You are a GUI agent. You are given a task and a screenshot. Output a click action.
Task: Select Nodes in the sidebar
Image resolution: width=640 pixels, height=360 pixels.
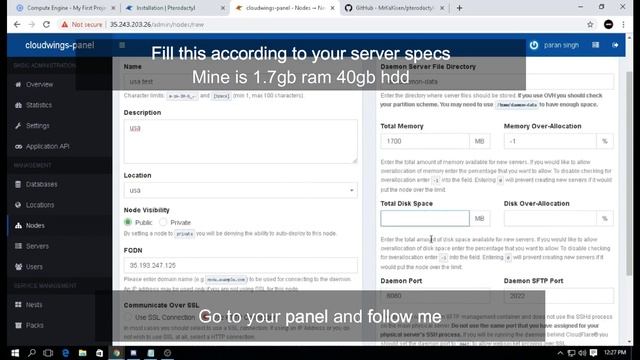click(35, 226)
